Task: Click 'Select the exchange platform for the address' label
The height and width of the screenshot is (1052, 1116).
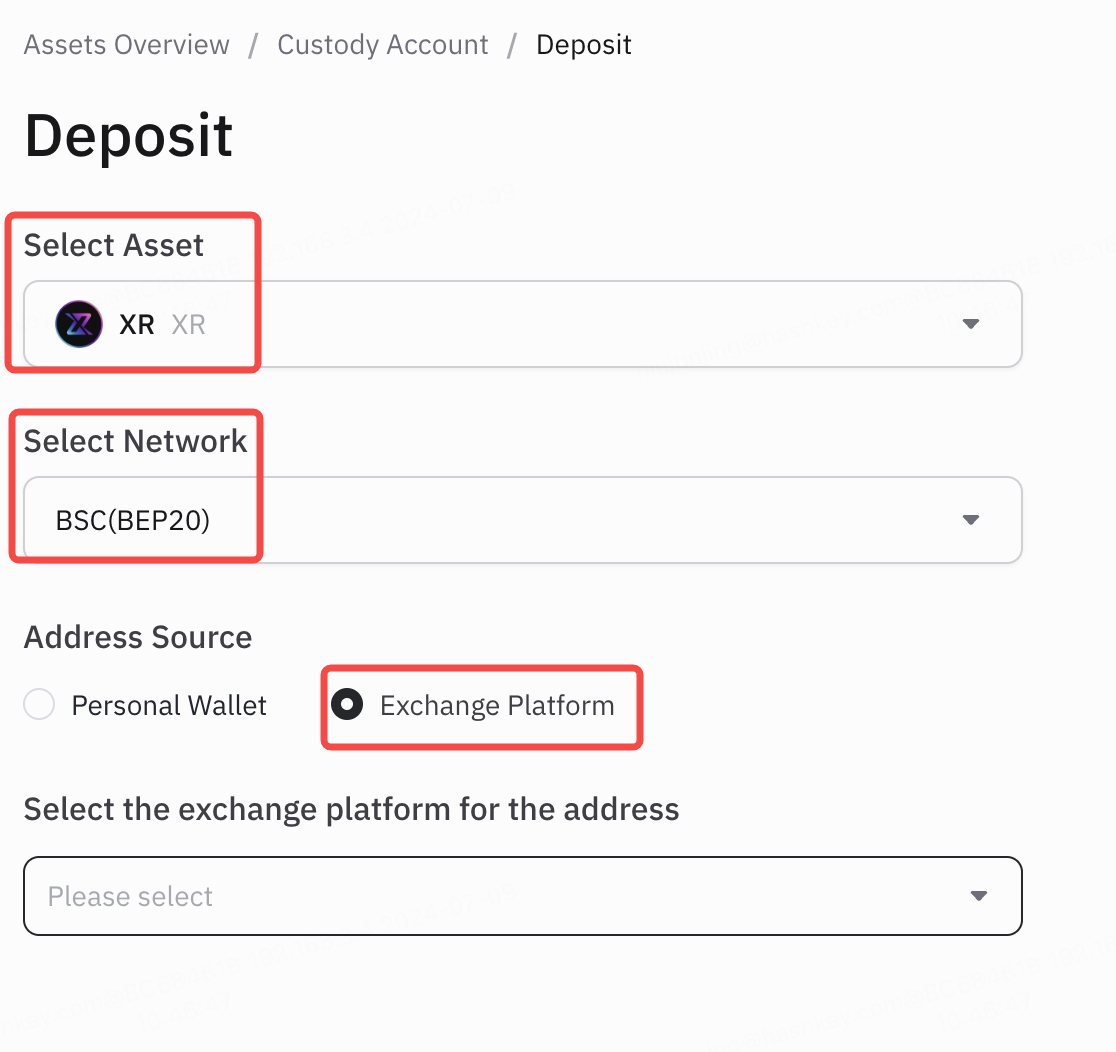Action: point(352,809)
